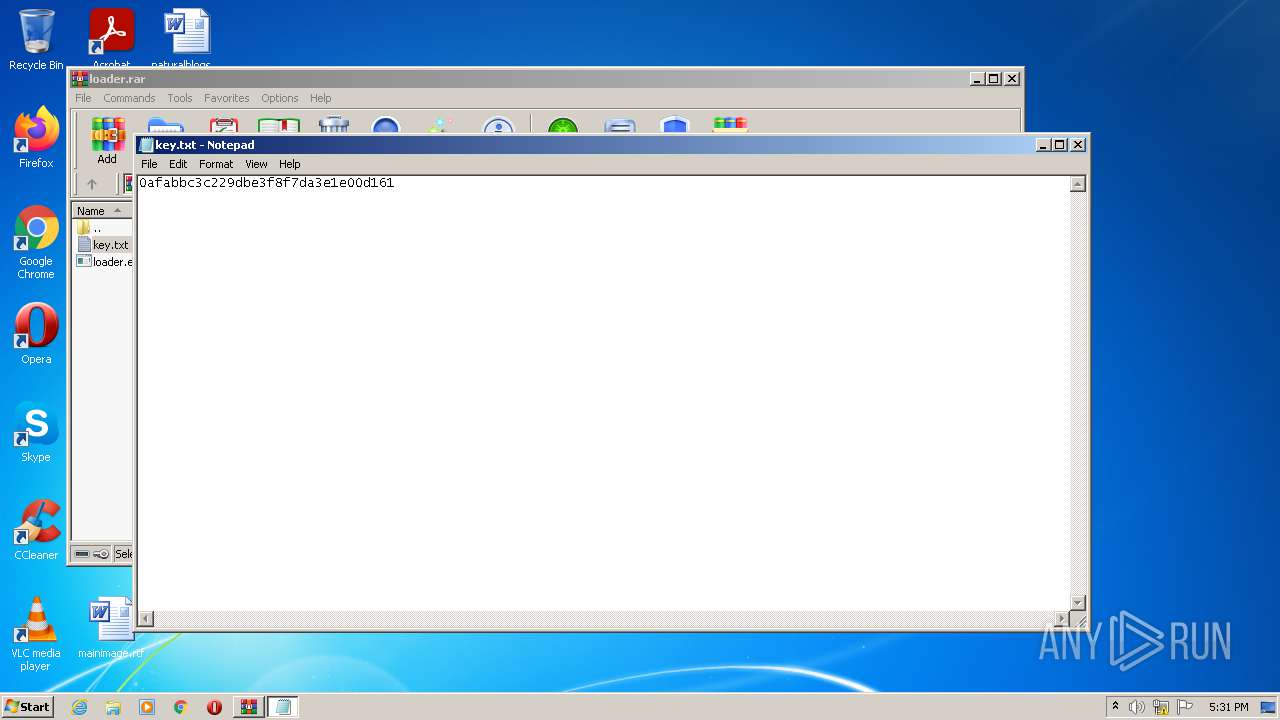Image resolution: width=1280 pixels, height=720 pixels.
Task: Open Acrobat Reader desktop shortcut
Action: [x=111, y=38]
